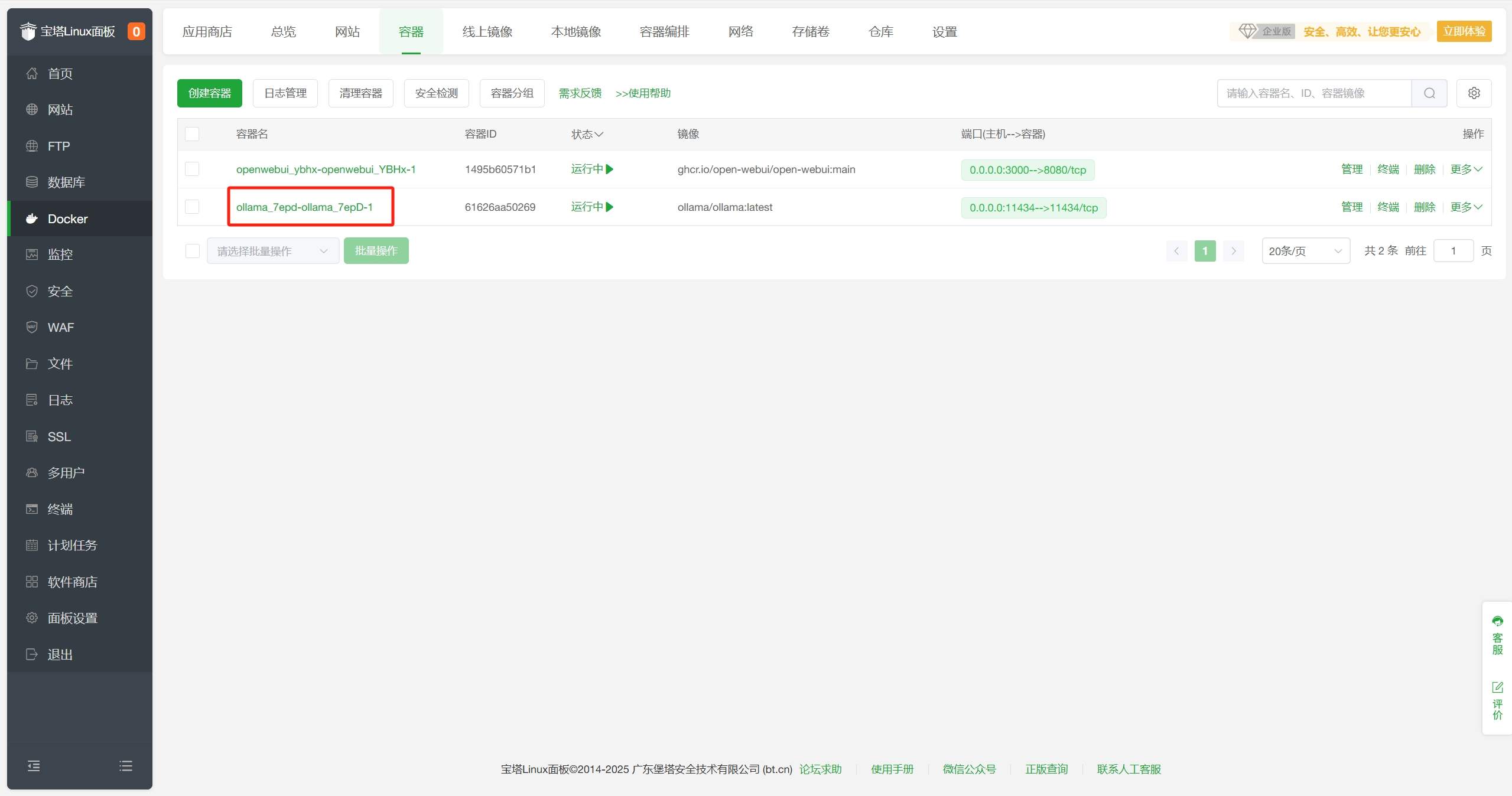Viewport: 1512px width, 796px height.
Task: Click the orange notification badge 0
Action: (136, 31)
